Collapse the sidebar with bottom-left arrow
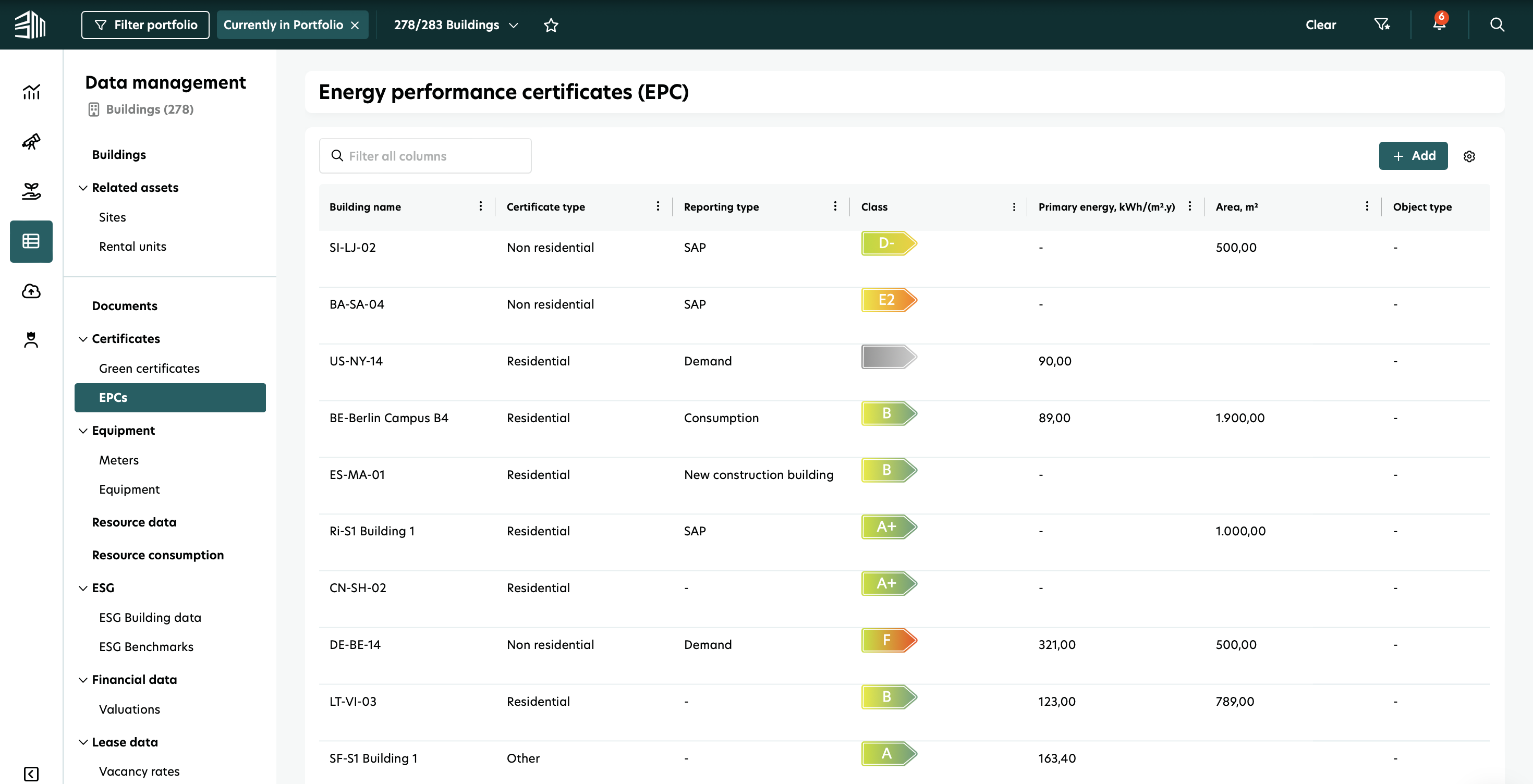 point(31,773)
